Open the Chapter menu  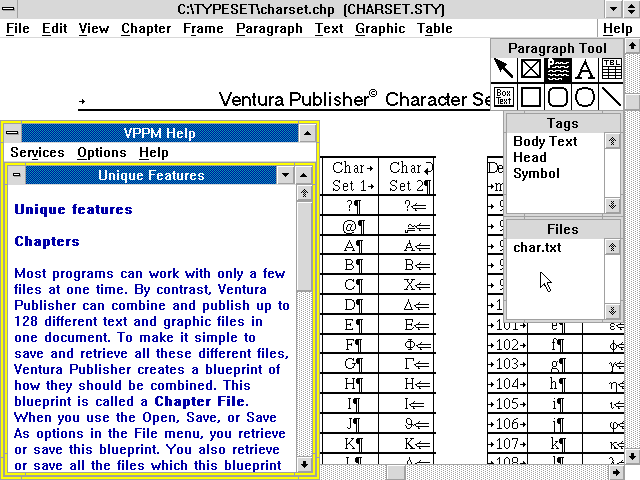click(146, 29)
